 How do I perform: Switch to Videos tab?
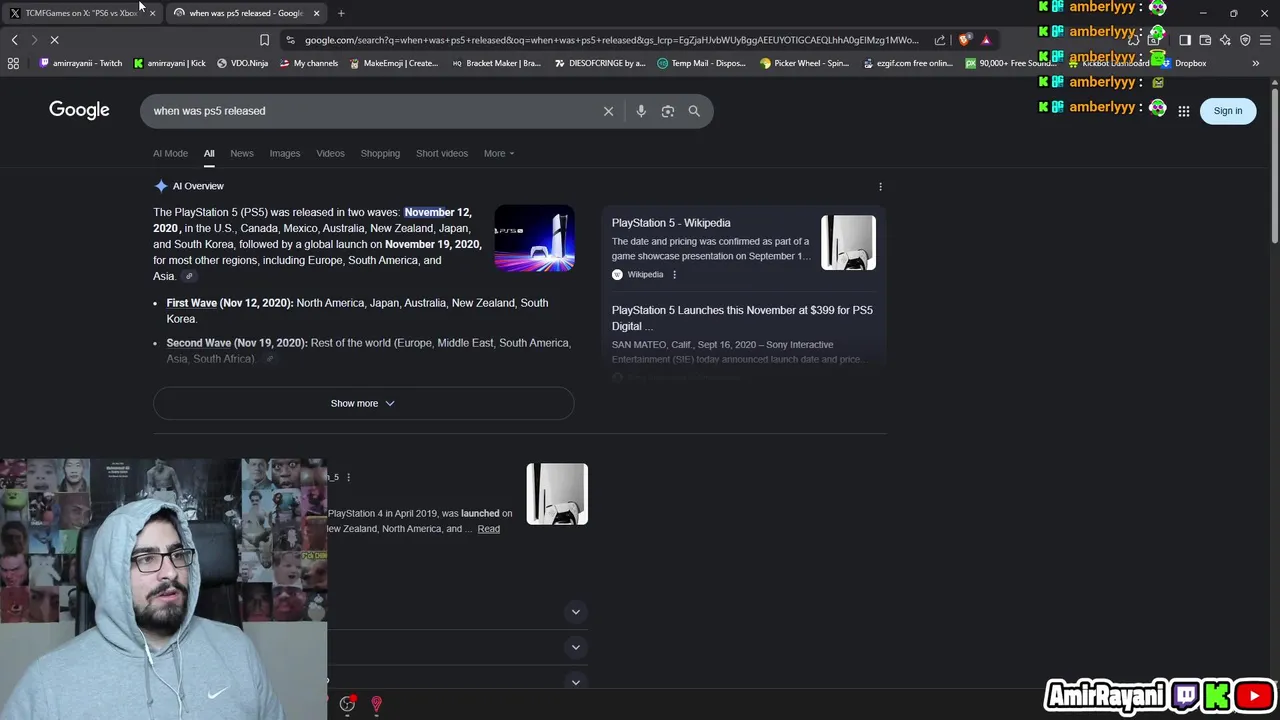pos(330,153)
